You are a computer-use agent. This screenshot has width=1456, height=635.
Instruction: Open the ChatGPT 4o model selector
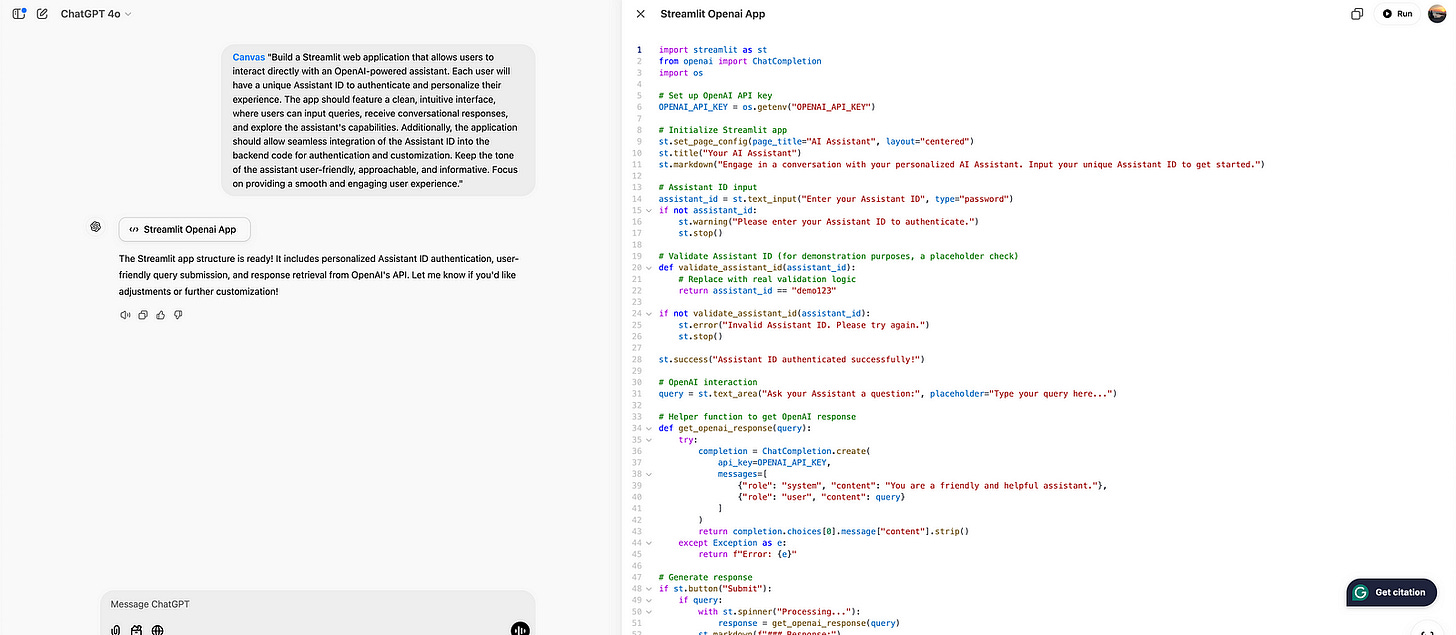pos(96,14)
